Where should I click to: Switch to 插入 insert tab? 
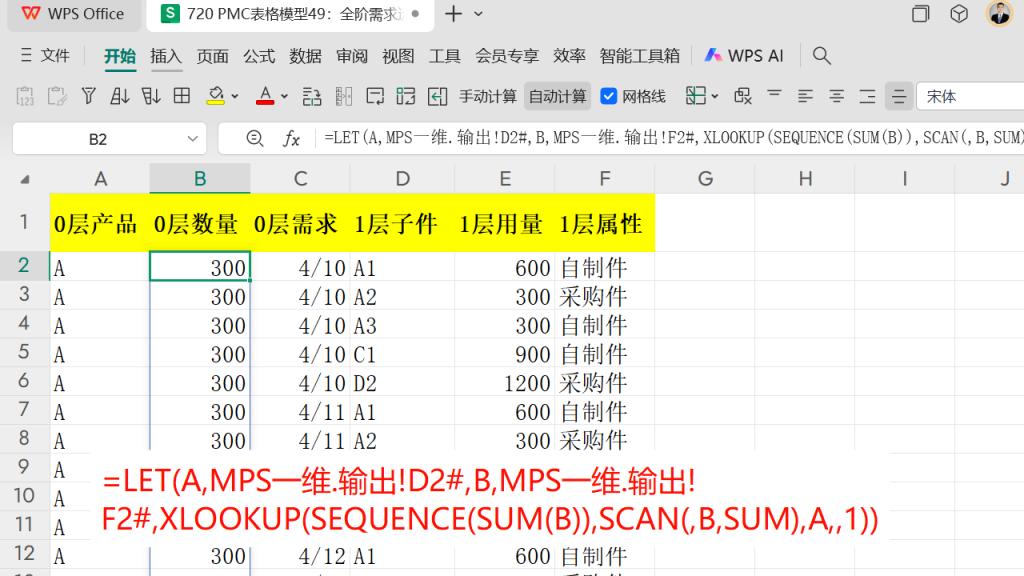166,56
